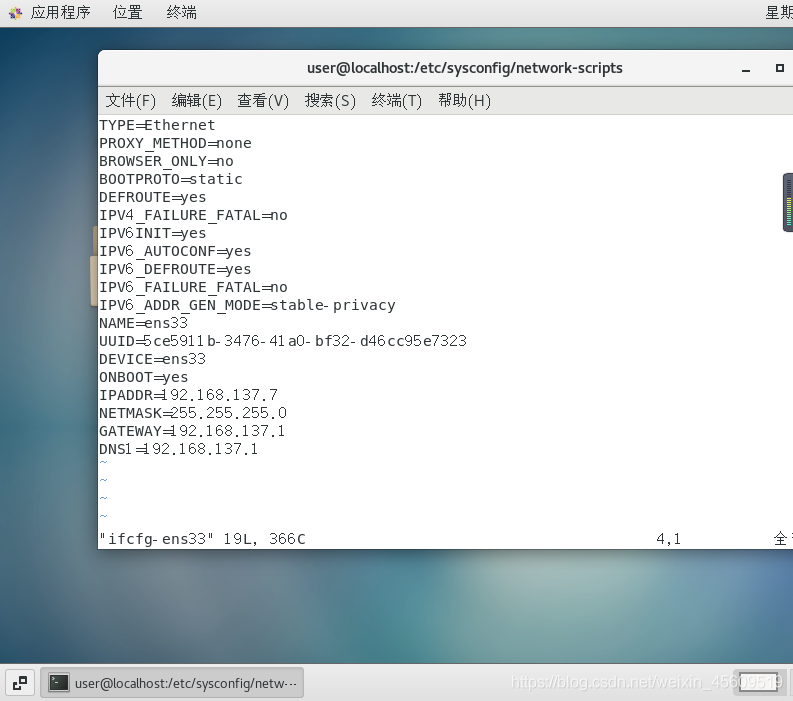This screenshot has width=793, height=701.
Task: Click the side panel handle at right edge
Action: (787, 202)
